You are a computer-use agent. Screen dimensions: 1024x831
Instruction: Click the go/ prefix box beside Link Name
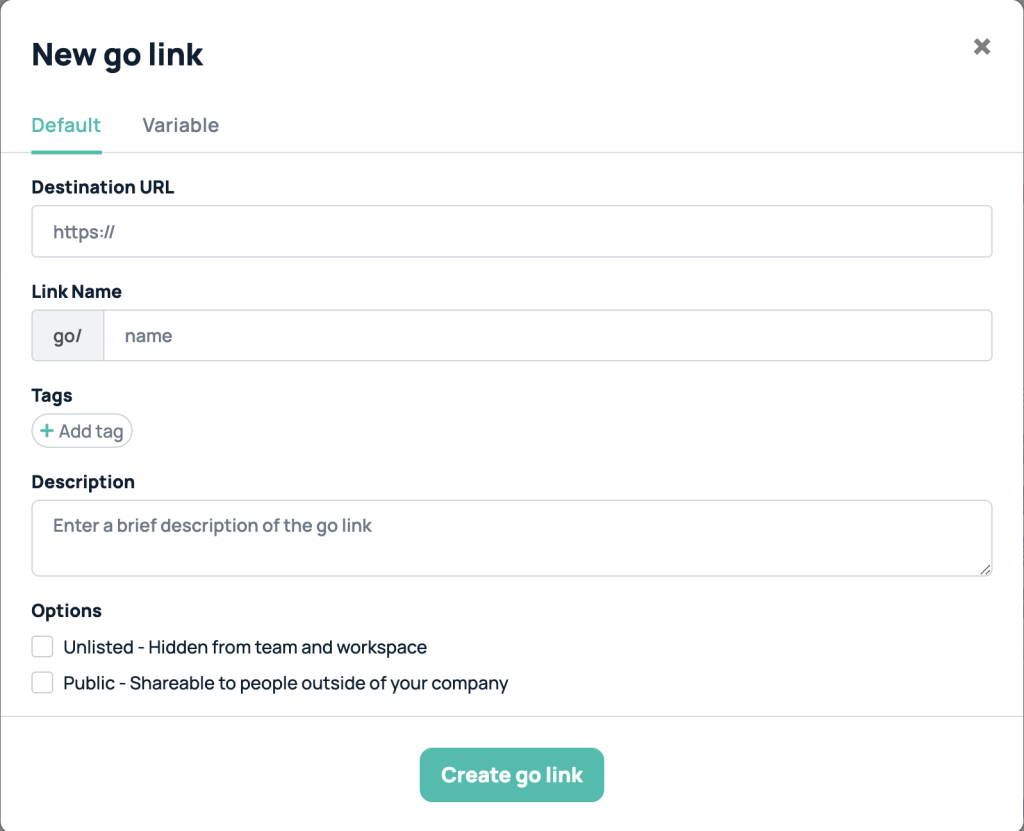pos(66,335)
